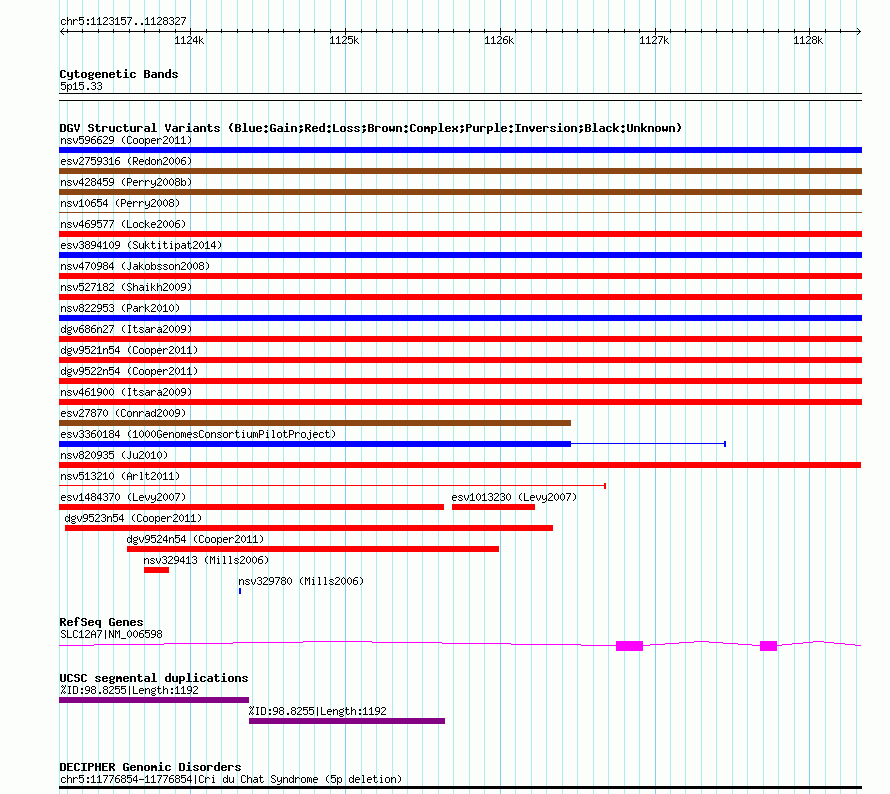
Task: Select the 5p15.33 band label
Action: tap(81, 86)
